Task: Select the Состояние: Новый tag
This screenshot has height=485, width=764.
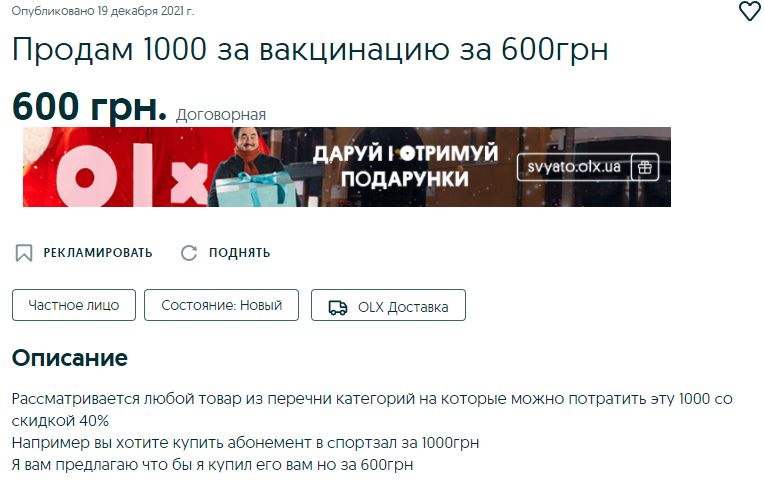Action: tap(221, 305)
